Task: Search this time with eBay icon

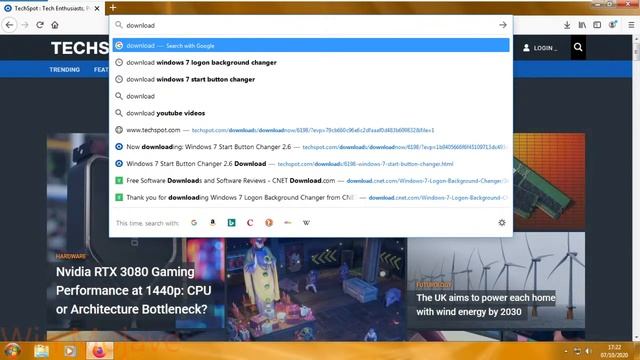Action: pos(287,222)
